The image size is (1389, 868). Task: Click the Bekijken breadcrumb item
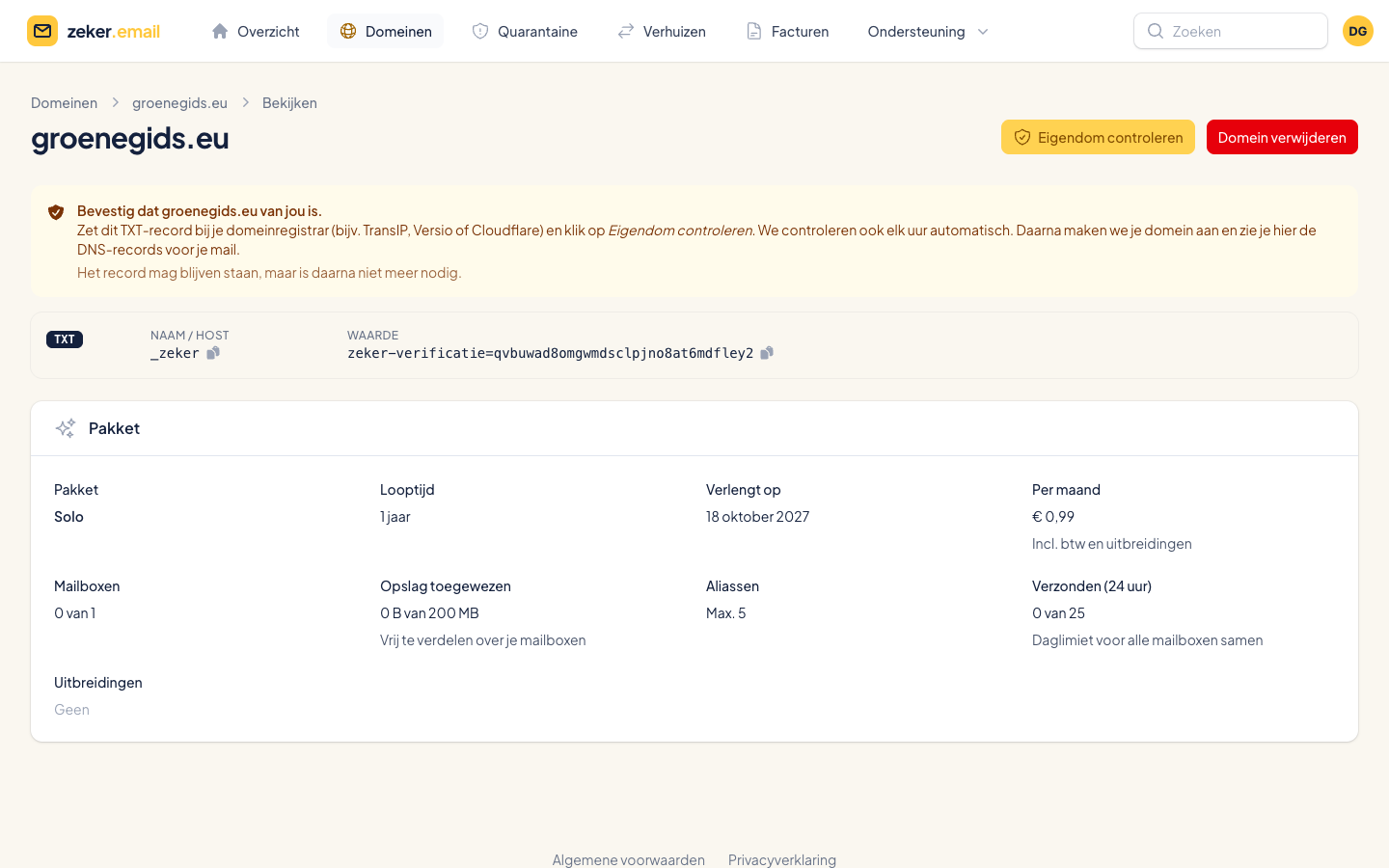point(289,103)
